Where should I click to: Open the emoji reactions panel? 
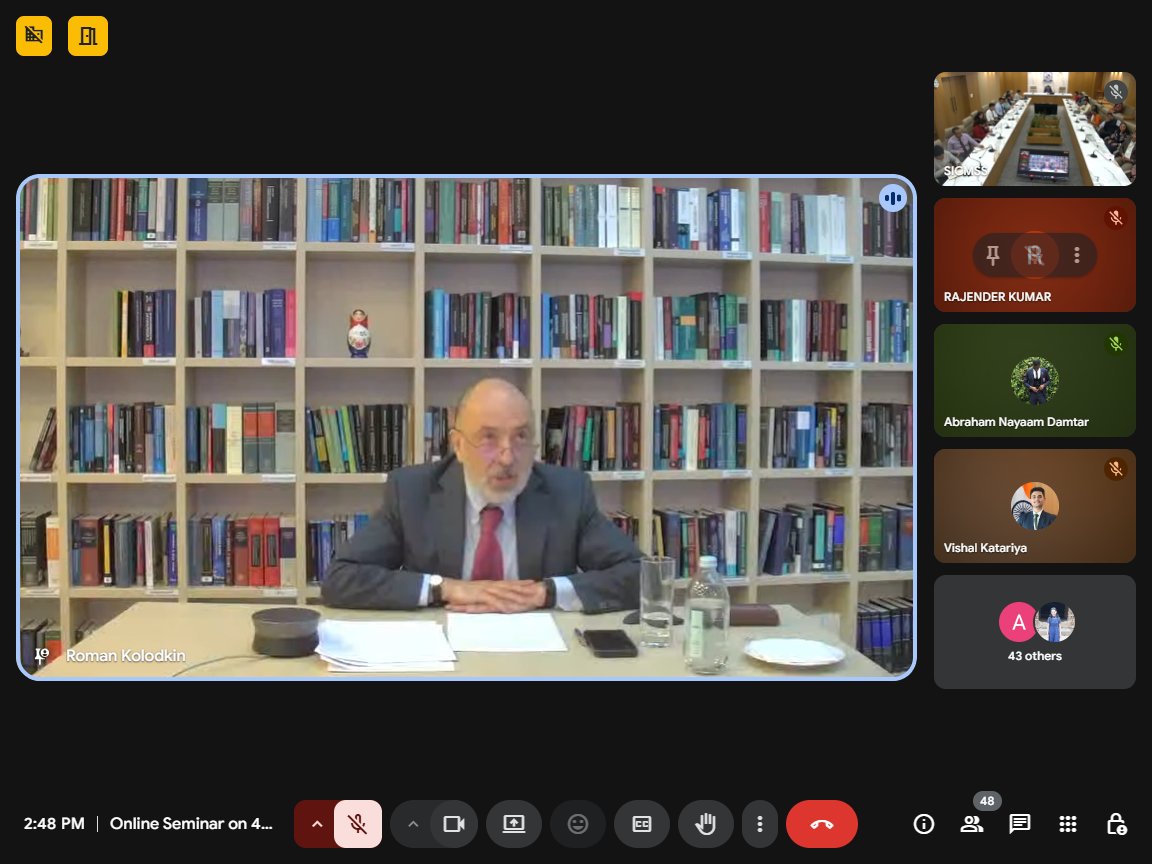pos(578,824)
